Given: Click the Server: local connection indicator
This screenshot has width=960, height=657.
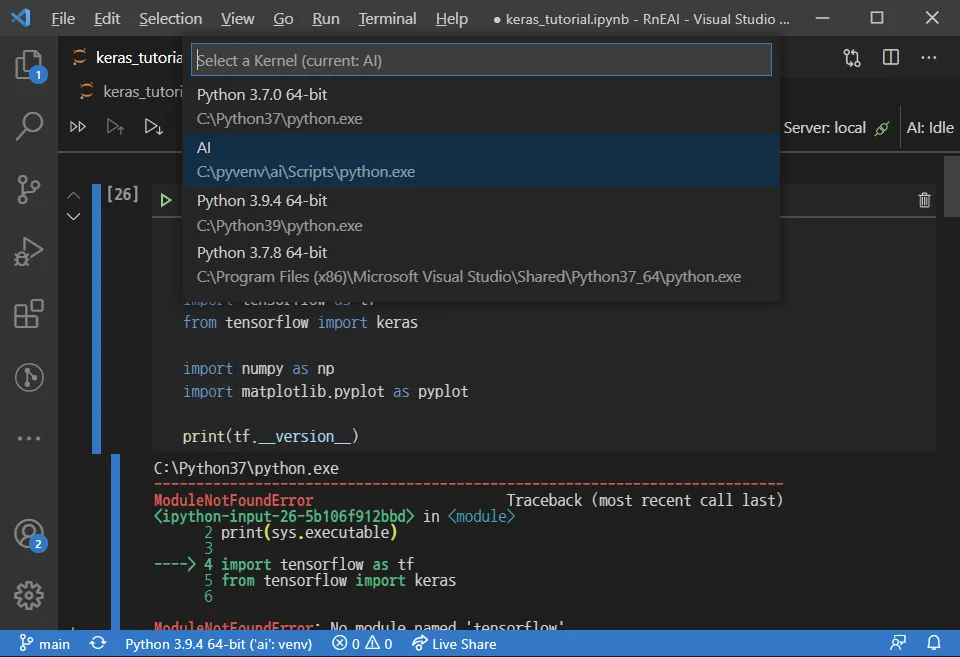Looking at the screenshot, I should (836, 127).
